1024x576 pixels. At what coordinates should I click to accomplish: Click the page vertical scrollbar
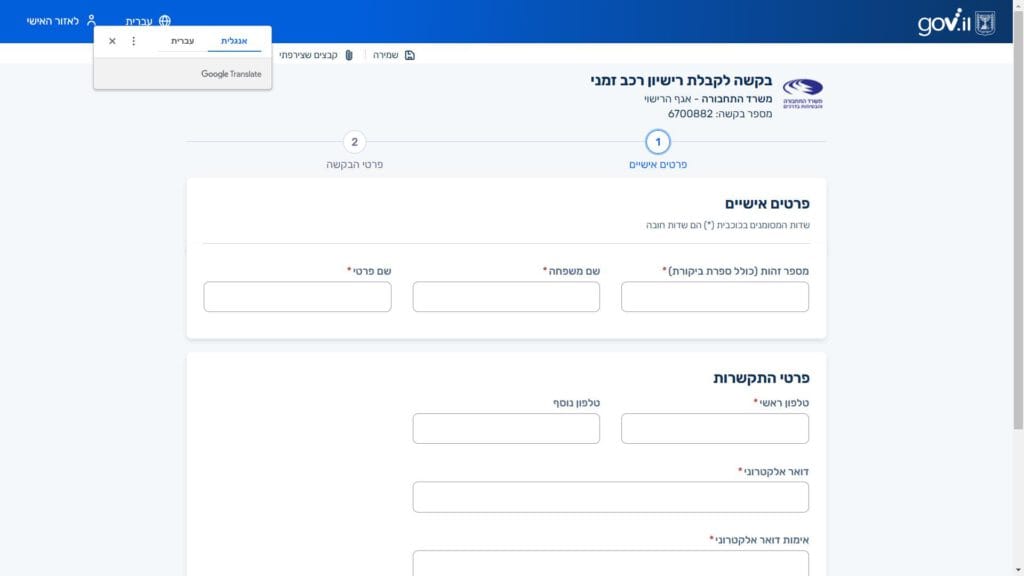tap(1018, 300)
